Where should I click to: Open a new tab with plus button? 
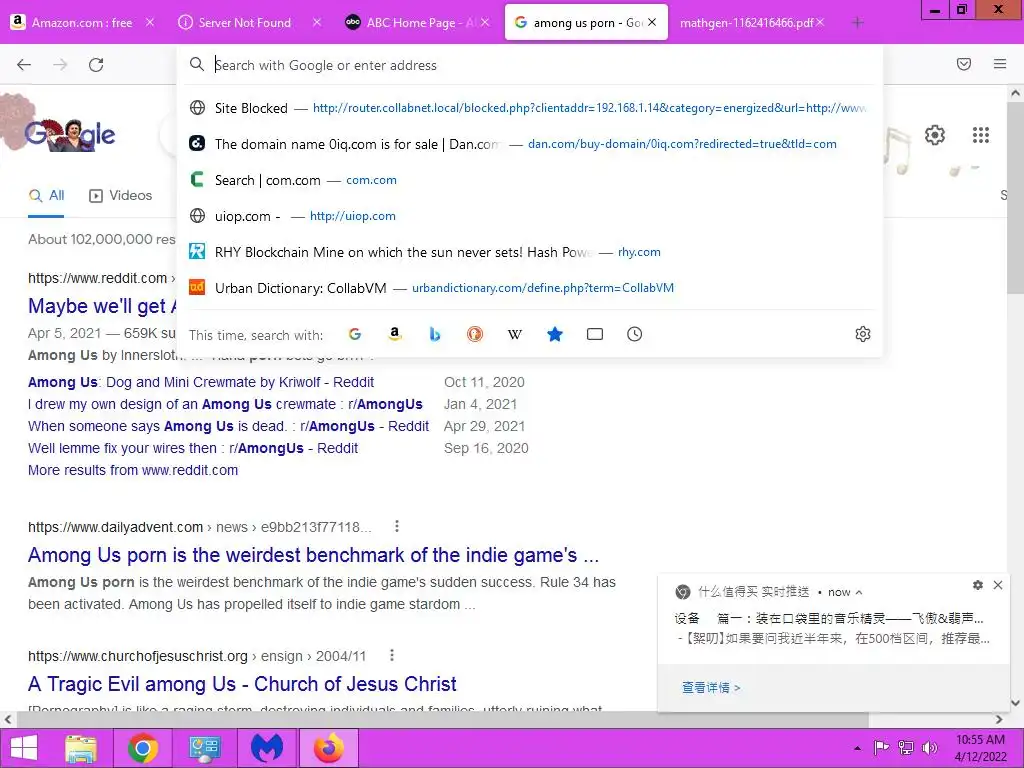click(x=857, y=23)
